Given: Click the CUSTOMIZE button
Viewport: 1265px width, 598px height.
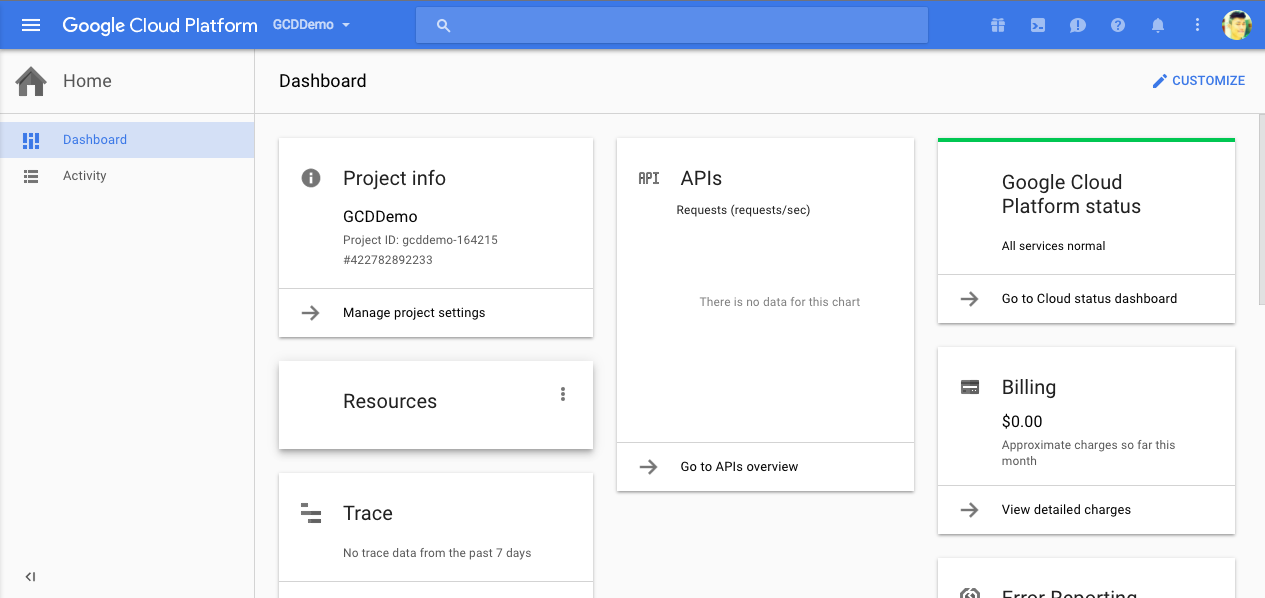Looking at the screenshot, I should (1198, 81).
